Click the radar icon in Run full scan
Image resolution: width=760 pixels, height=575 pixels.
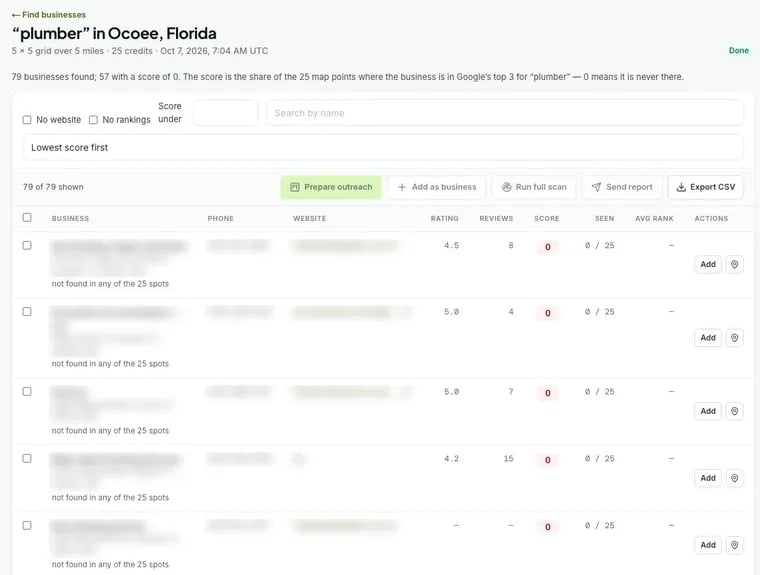[507, 187]
